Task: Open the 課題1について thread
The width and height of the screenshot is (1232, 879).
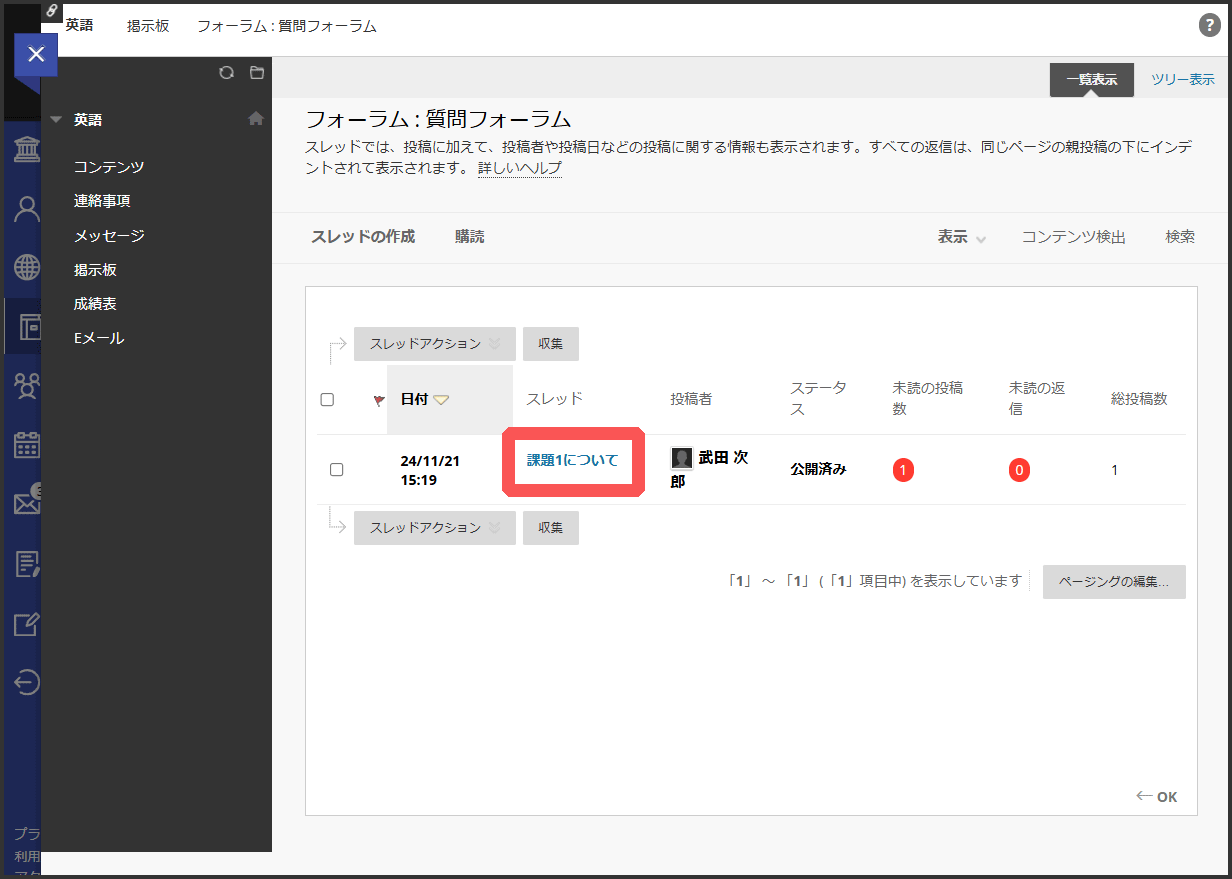Action: [573, 462]
